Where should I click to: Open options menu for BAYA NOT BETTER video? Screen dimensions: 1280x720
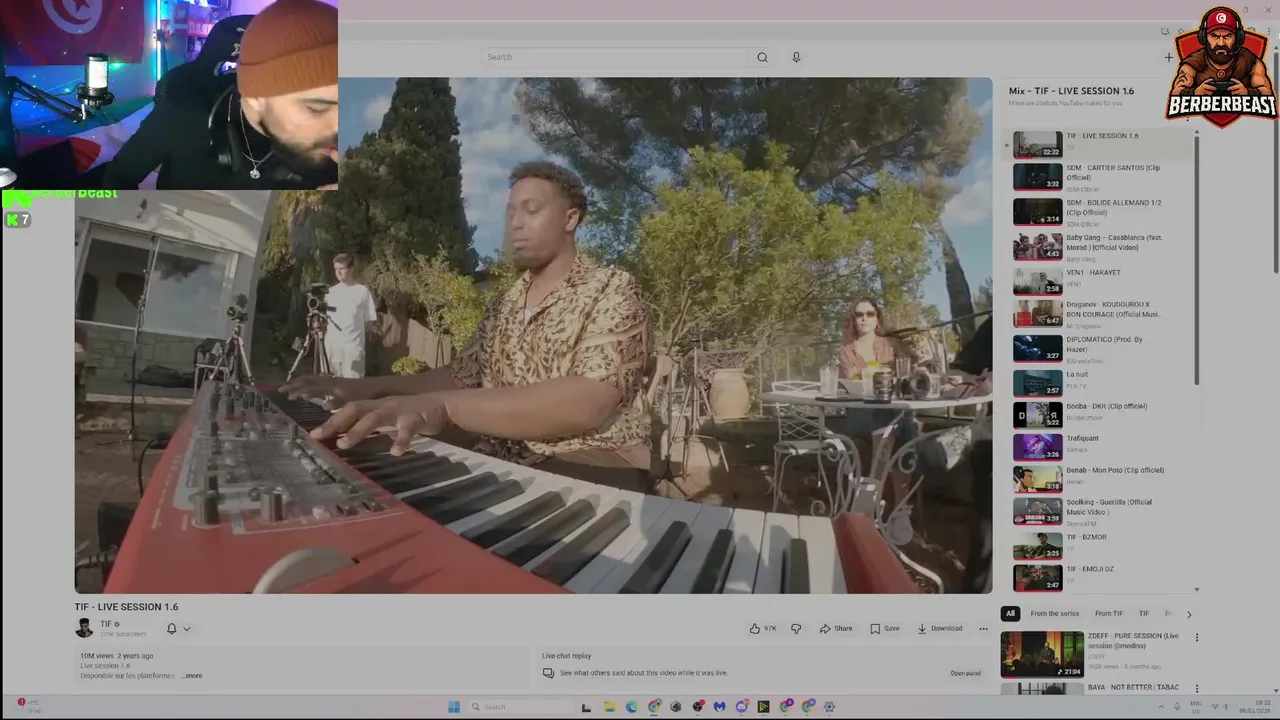pos(1196,688)
